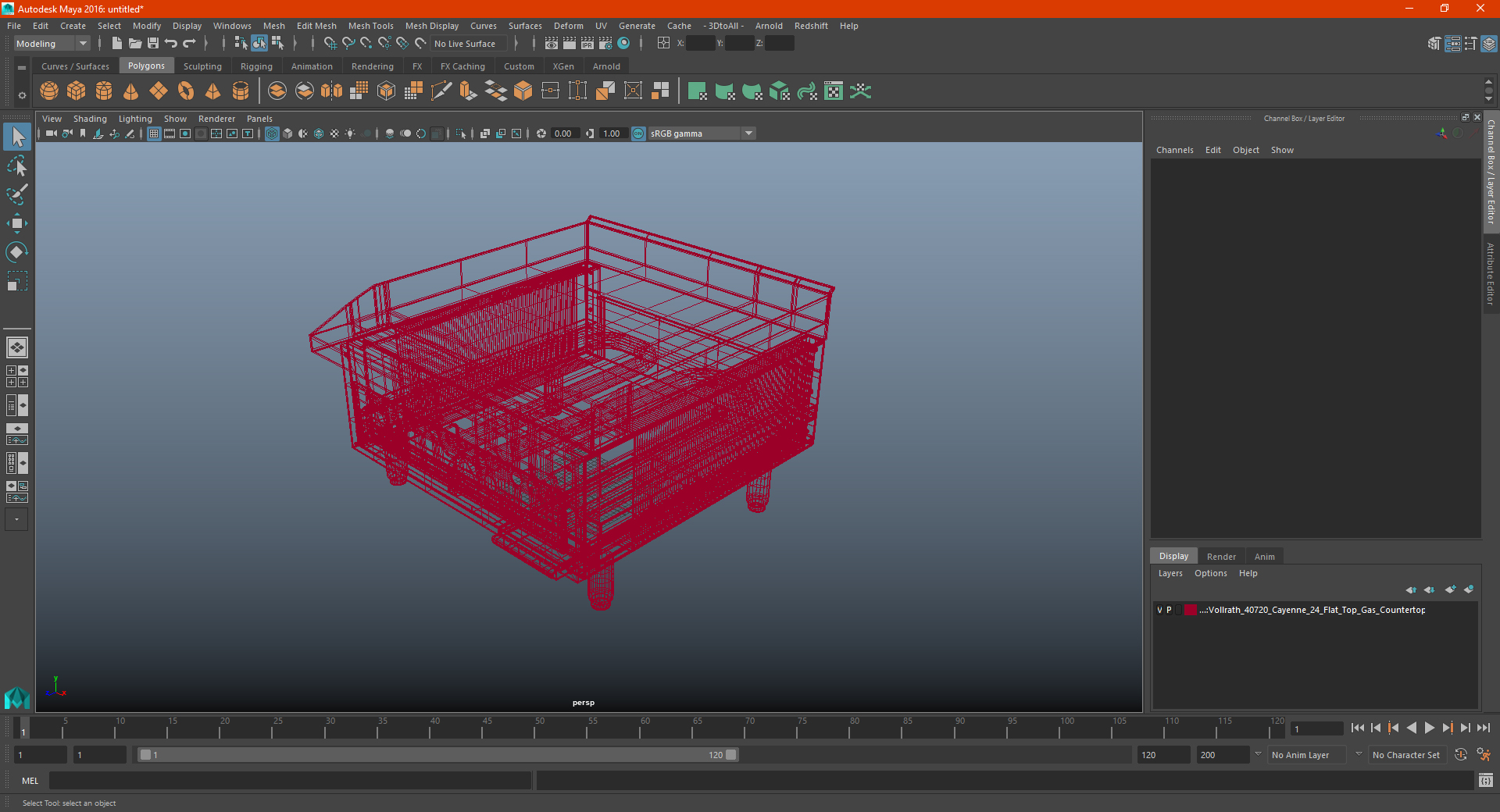Create a polygon plane from the shelf
The image size is (1500, 812).
tap(159, 91)
